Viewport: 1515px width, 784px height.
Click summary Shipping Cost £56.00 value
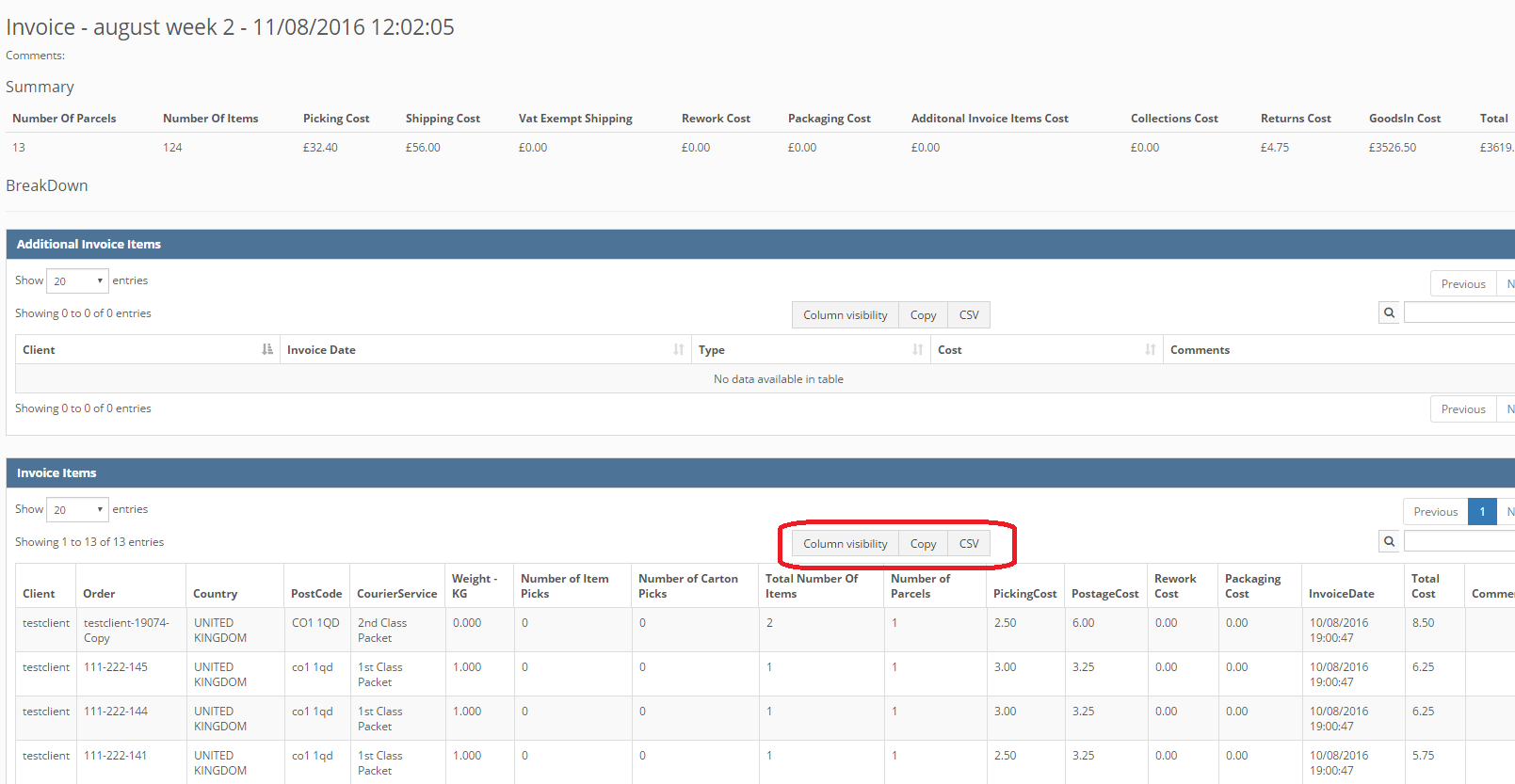click(423, 148)
